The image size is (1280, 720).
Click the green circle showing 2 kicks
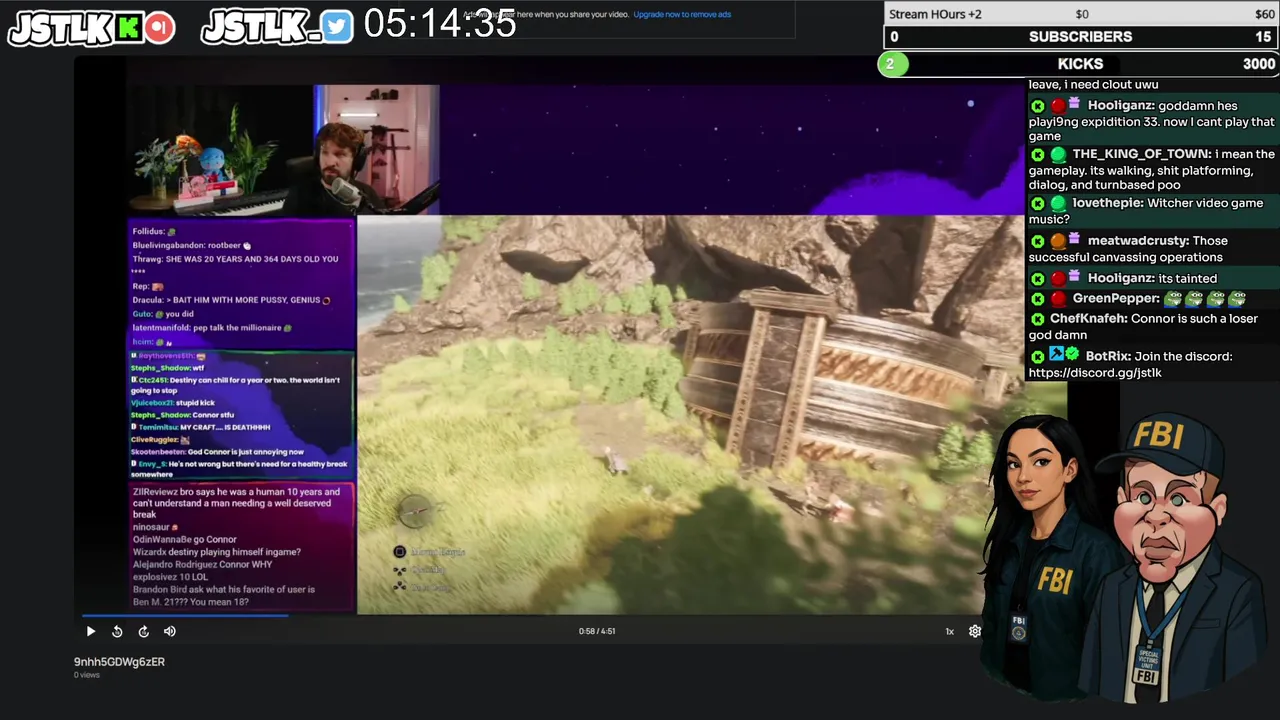(892, 64)
